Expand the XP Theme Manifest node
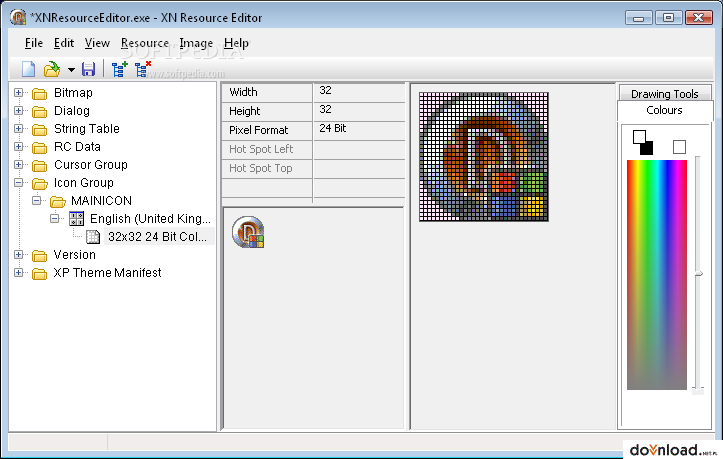Screen dimensions: 723x459 tap(18, 273)
